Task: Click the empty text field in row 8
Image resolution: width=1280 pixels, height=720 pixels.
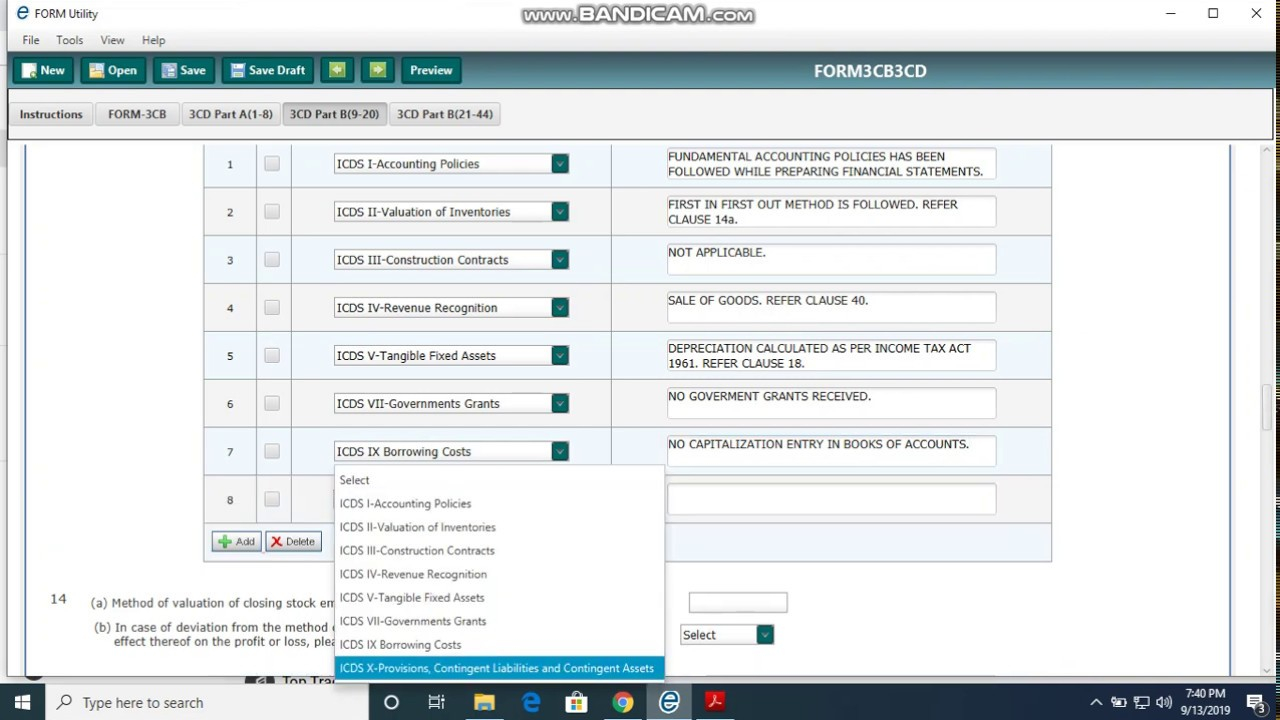Action: (x=831, y=500)
